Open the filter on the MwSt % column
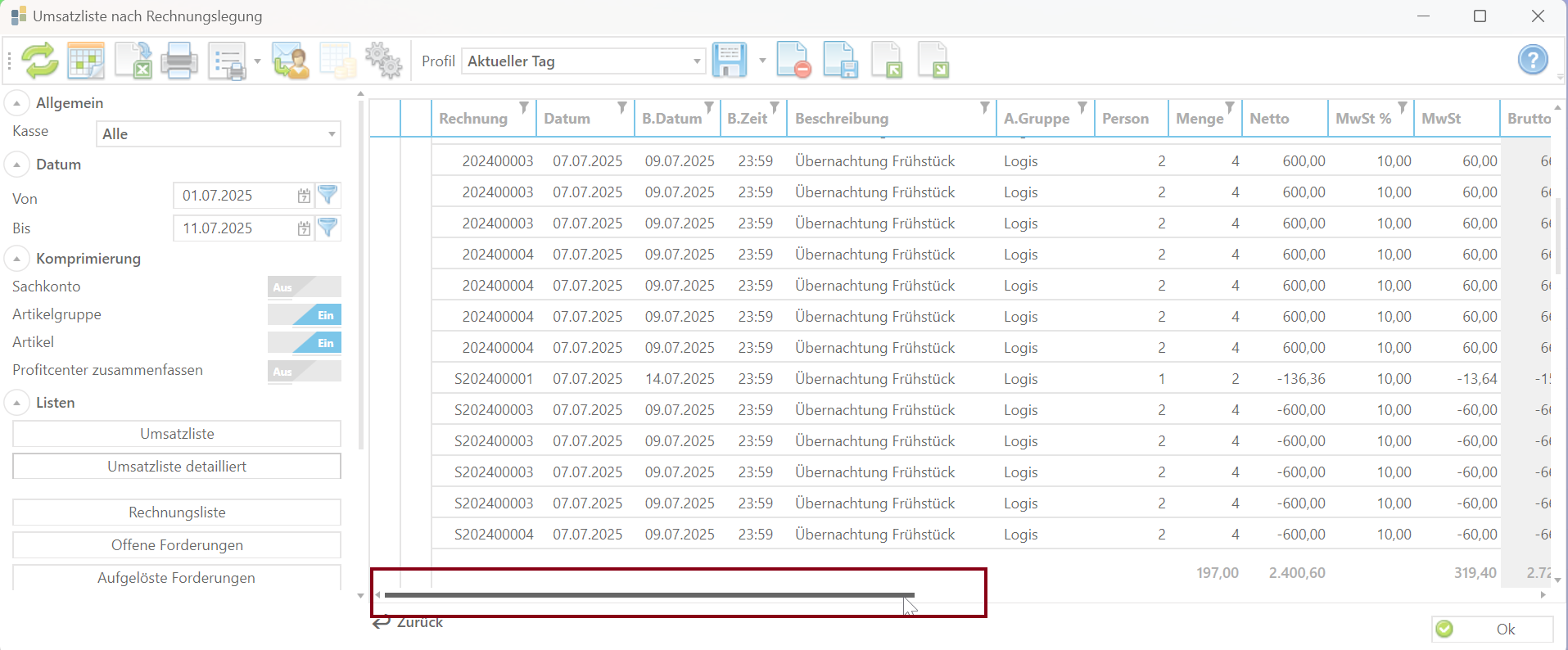This screenshot has height=650, width=1568. coord(1403,107)
